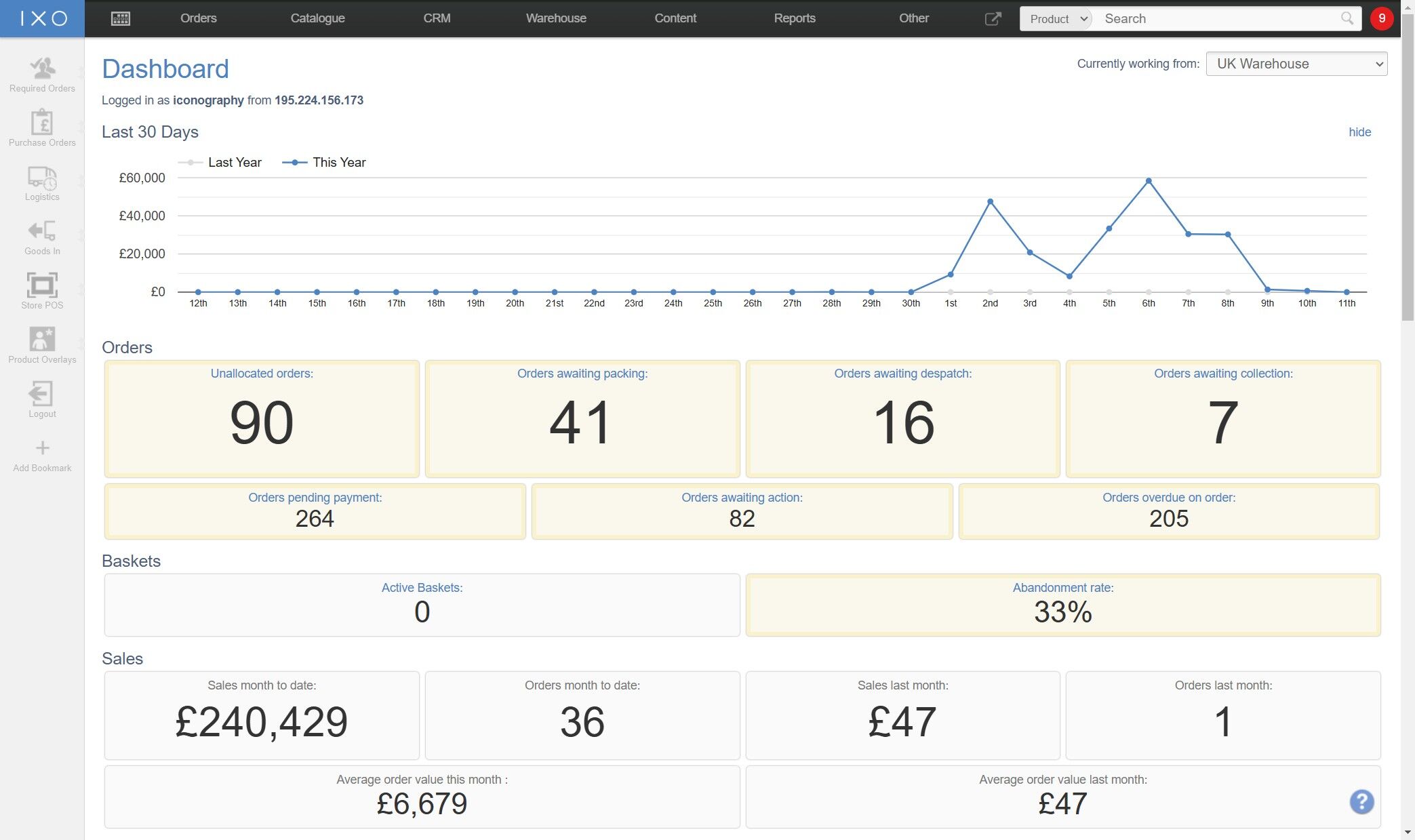Open the Unallocated orders link
1415x840 pixels.
(262, 374)
